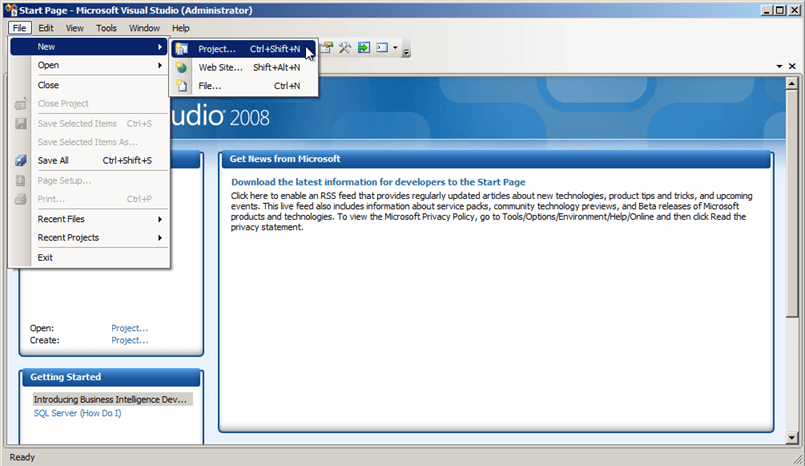Click the Web Site globe icon in submenu
This screenshot has width=805, height=466.
click(181, 67)
